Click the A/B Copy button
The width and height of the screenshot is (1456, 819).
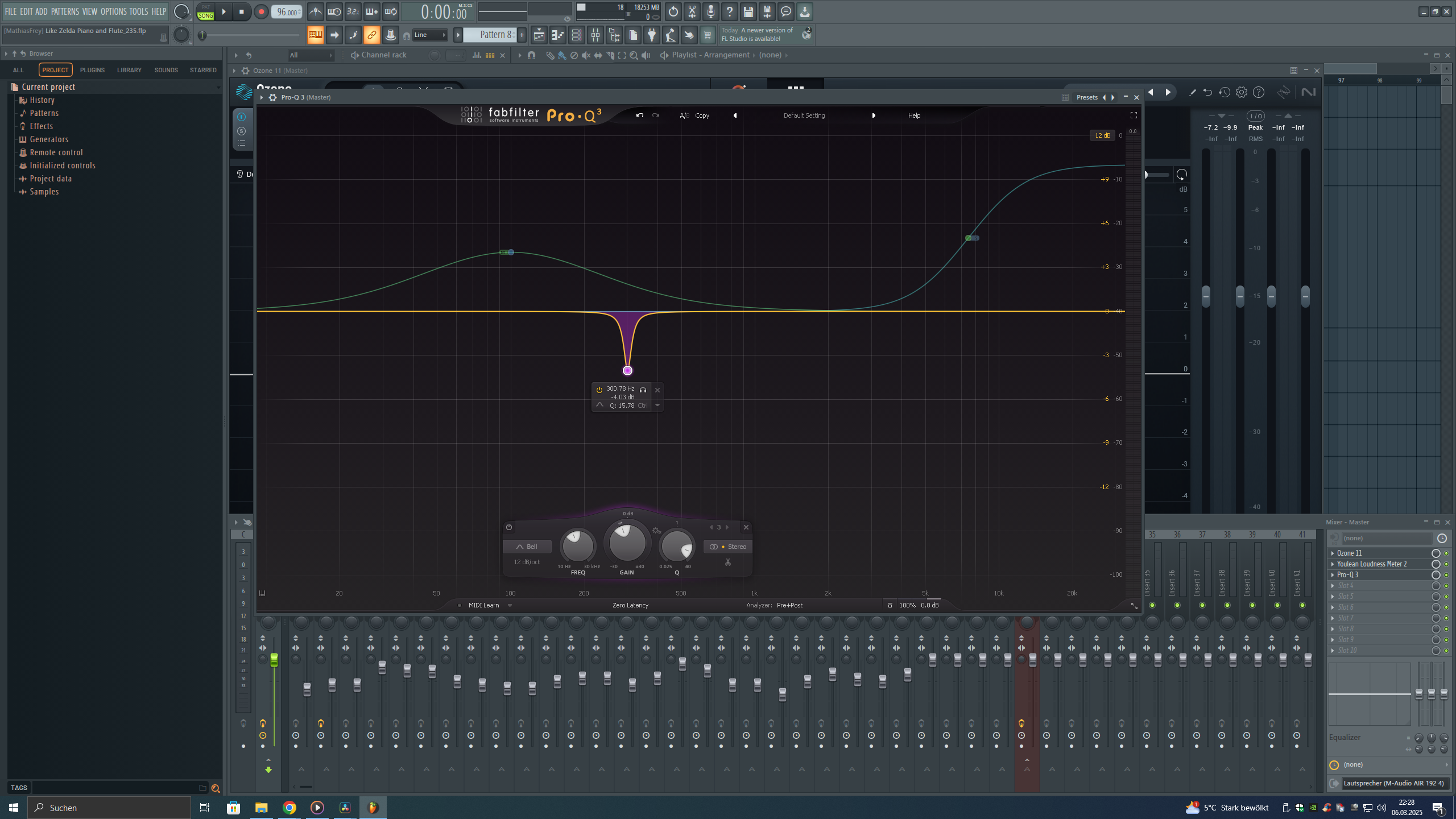coord(702,115)
